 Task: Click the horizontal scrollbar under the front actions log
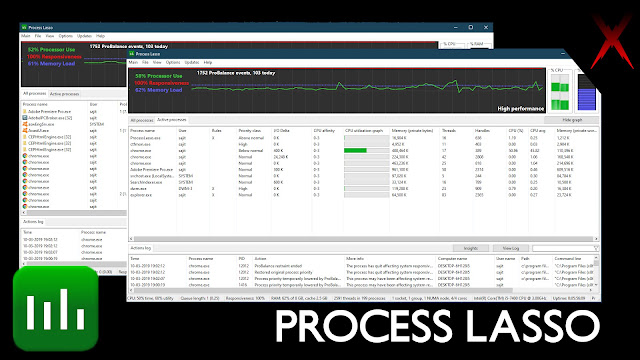(x=360, y=290)
